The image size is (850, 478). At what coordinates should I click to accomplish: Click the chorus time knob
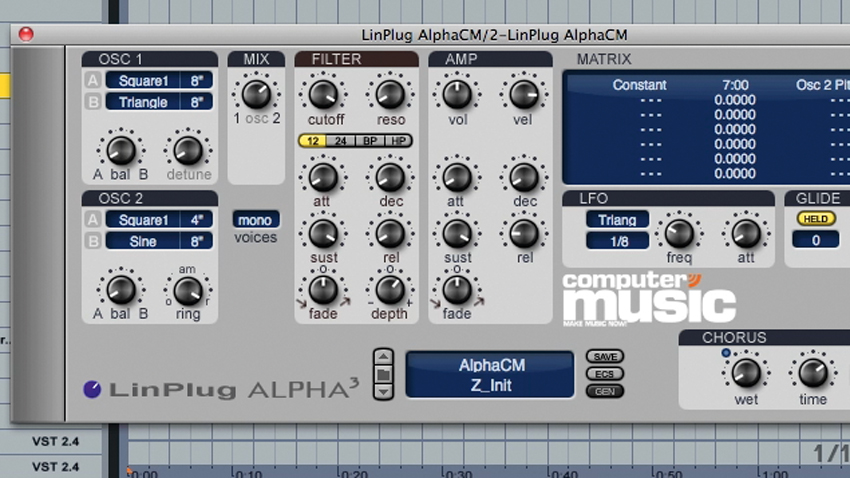click(x=813, y=373)
